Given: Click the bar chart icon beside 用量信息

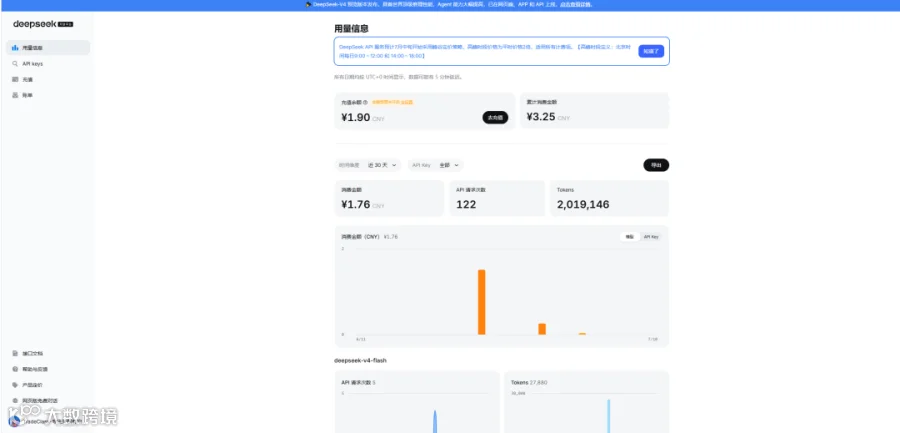Looking at the screenshot, I should pyautogui.click(x=15, y=48).
